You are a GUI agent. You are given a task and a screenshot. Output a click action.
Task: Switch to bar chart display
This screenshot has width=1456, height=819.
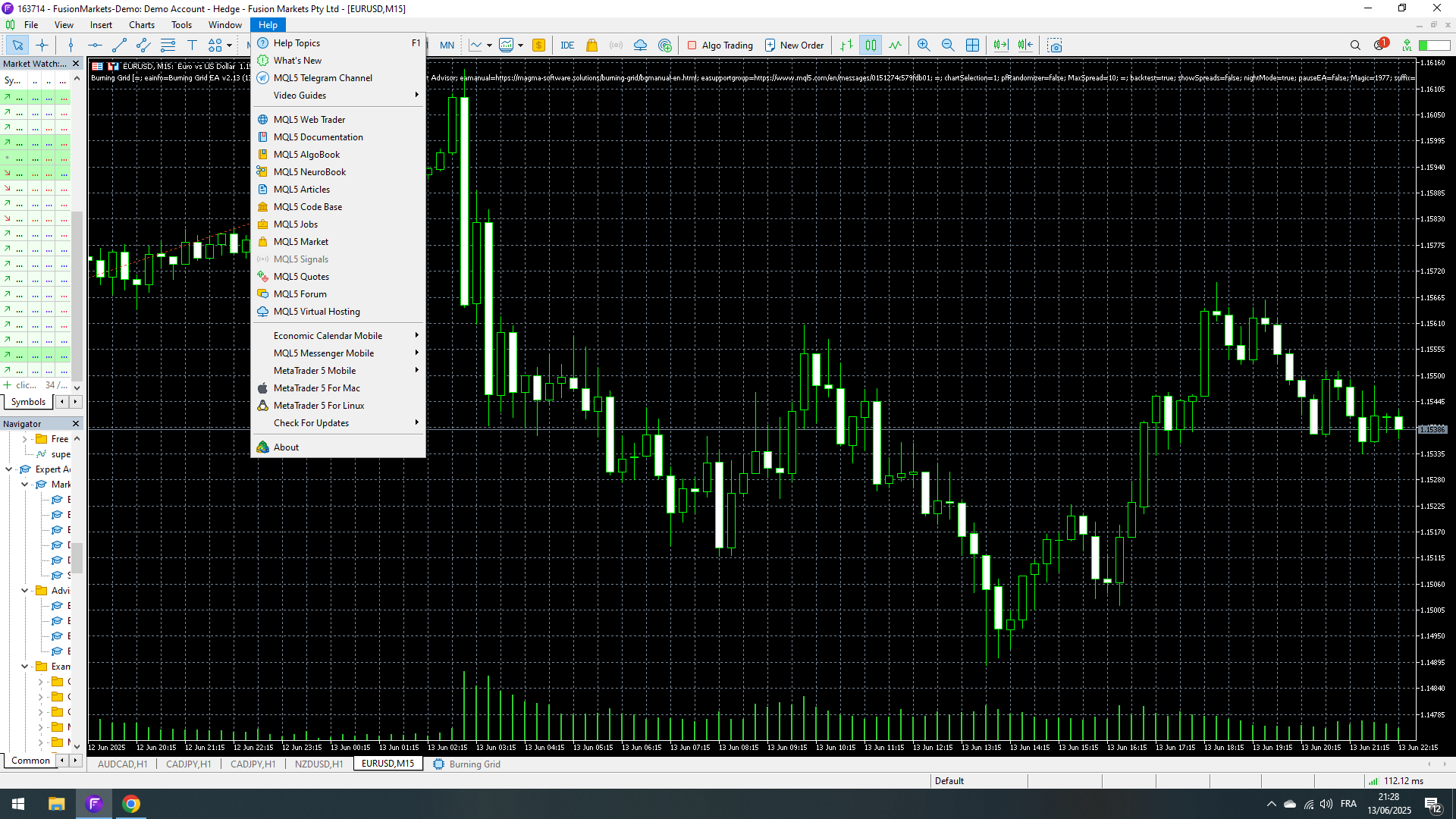point(847,45)
